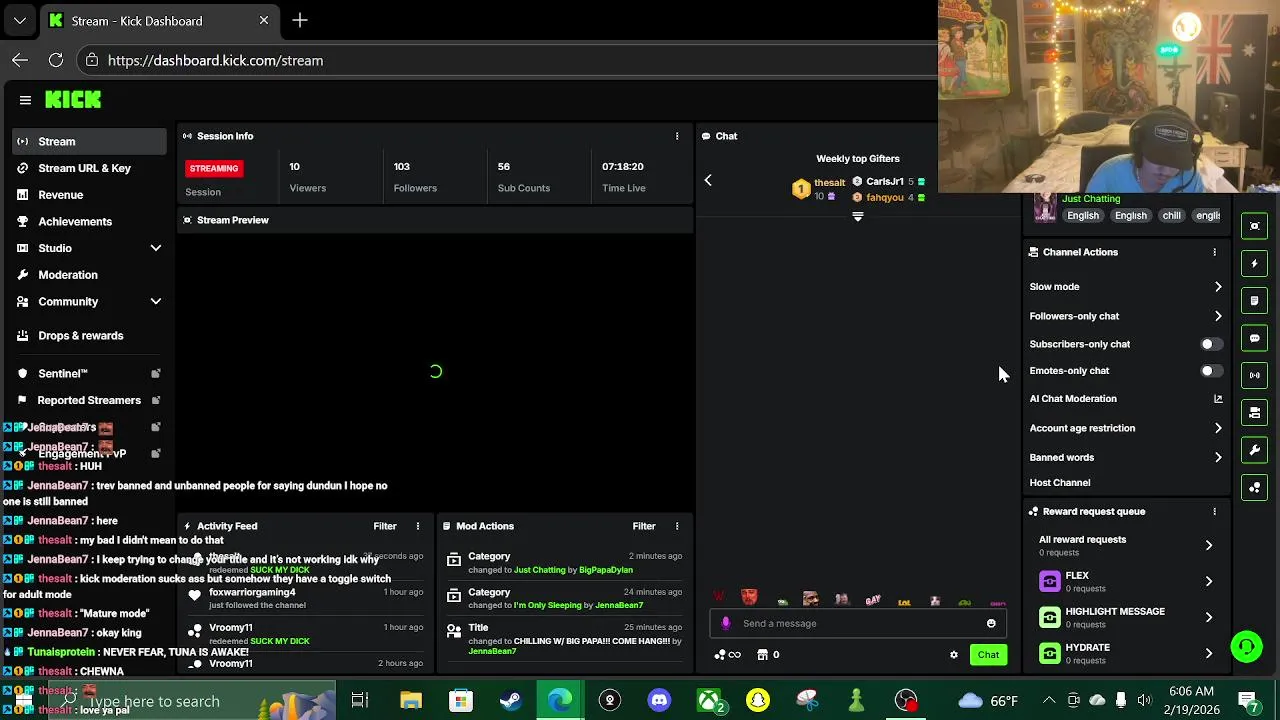This screenshot has height=720, width=1280.
Task: Click Filter in Activity Feed
Action: pyautogui.click(x=385, y=526)
